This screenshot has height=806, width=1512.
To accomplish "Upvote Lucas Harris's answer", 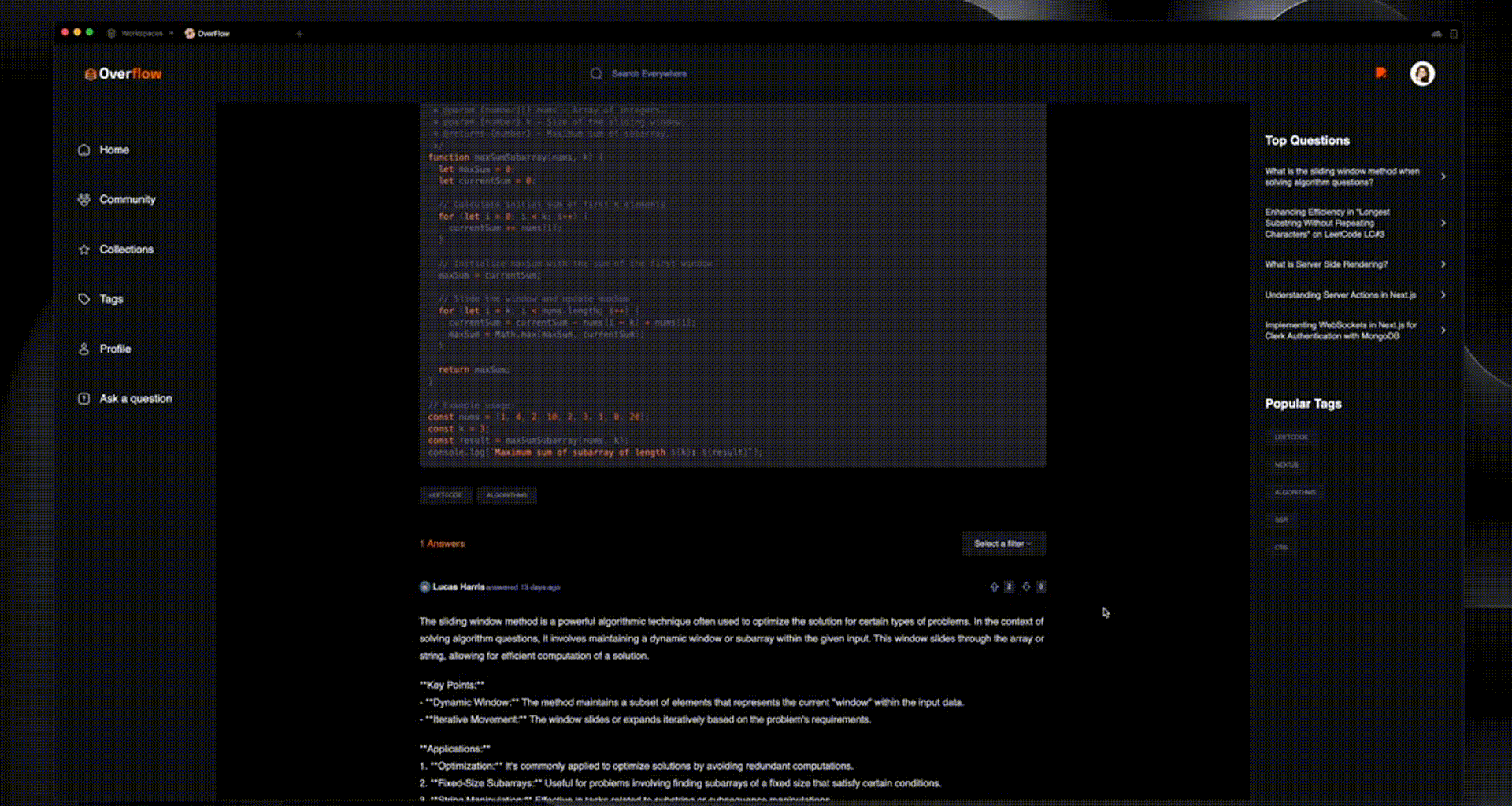I will pyautogui.click(x=994, y=586).
